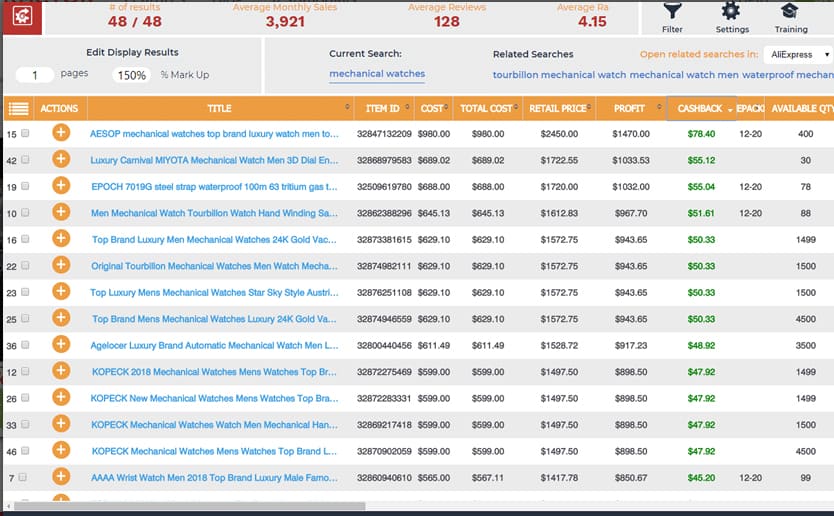Click the red app logo icon
This screenshot has width=834, height=516.
coord(22,16)
